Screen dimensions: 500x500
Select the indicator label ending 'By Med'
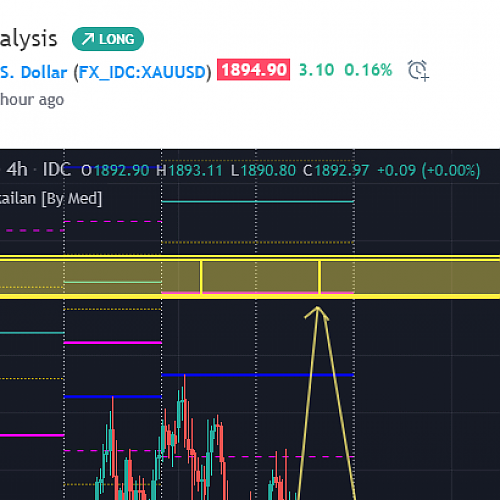[x=51, y=199]
